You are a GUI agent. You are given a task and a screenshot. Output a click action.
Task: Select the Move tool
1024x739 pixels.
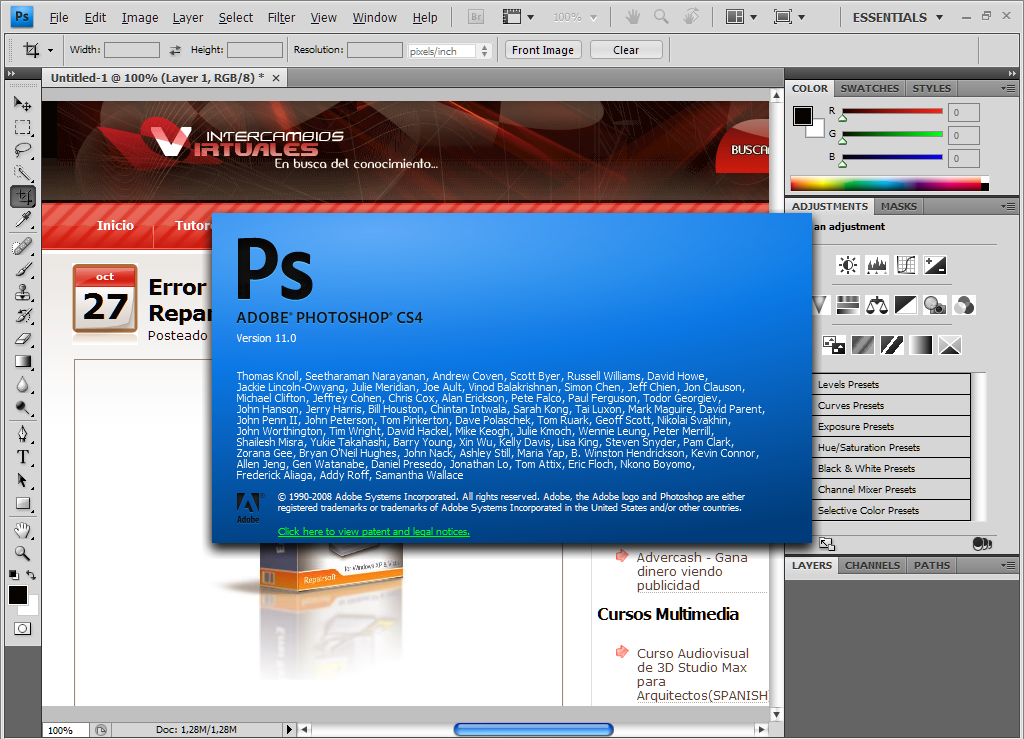[23, 104]
